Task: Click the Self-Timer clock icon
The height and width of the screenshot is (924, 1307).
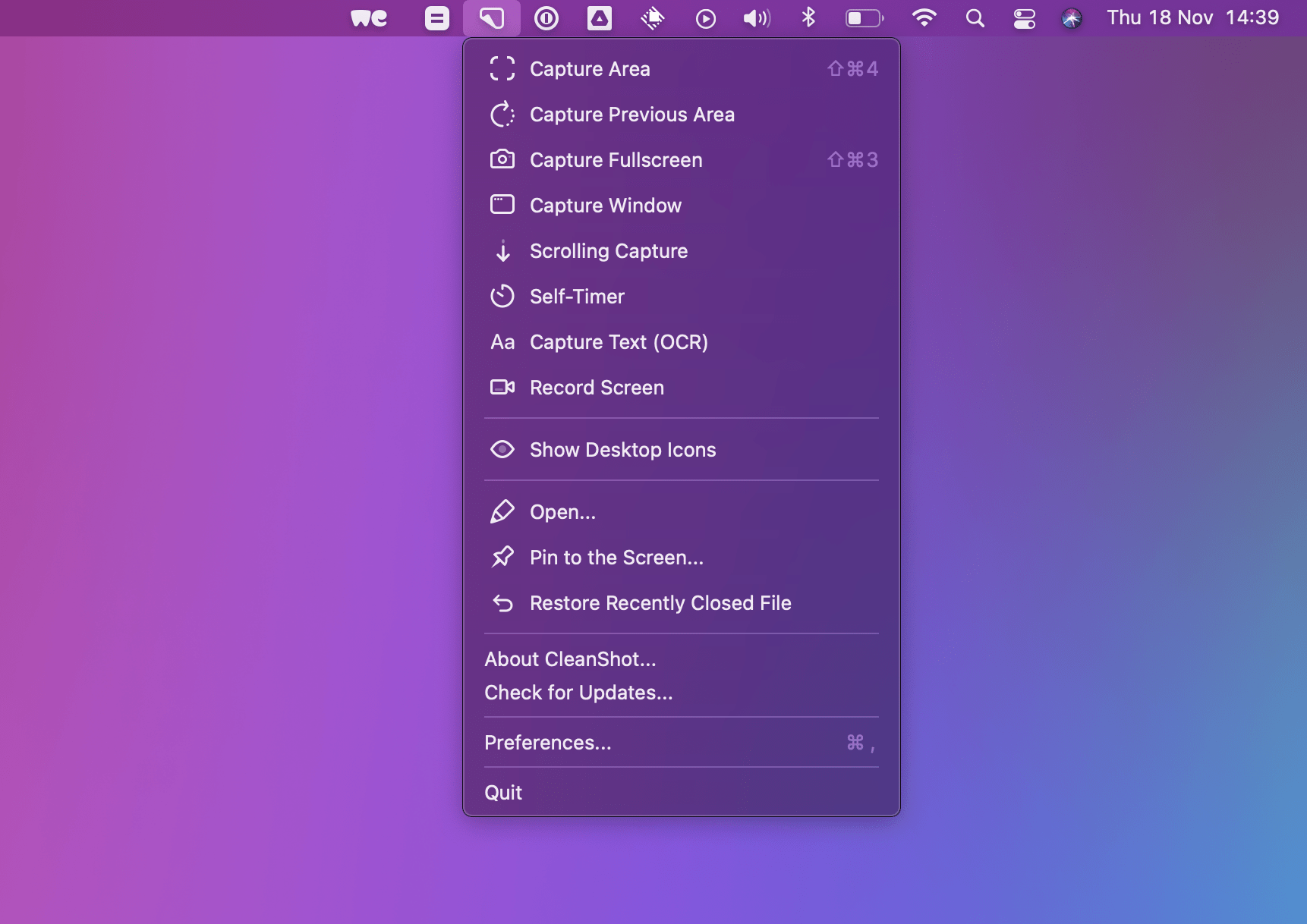Action: pos(502,296)
